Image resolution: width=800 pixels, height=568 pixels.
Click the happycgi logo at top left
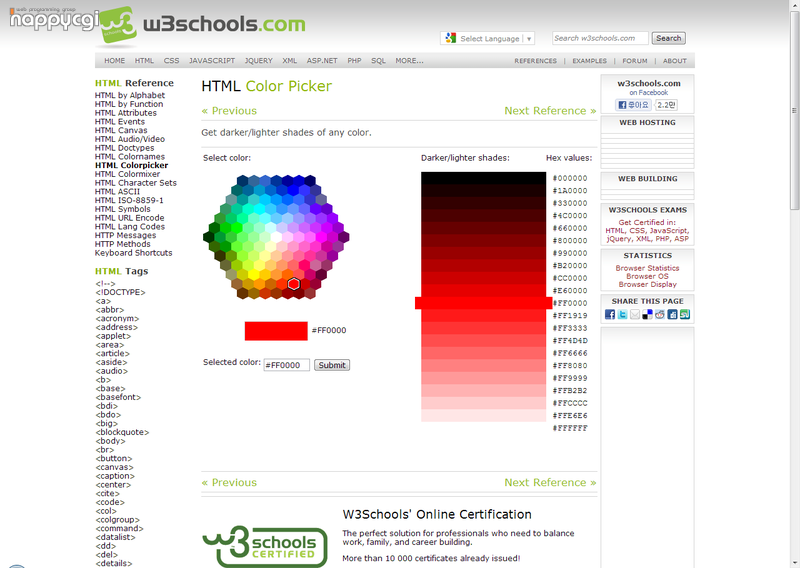click(54, 19)
